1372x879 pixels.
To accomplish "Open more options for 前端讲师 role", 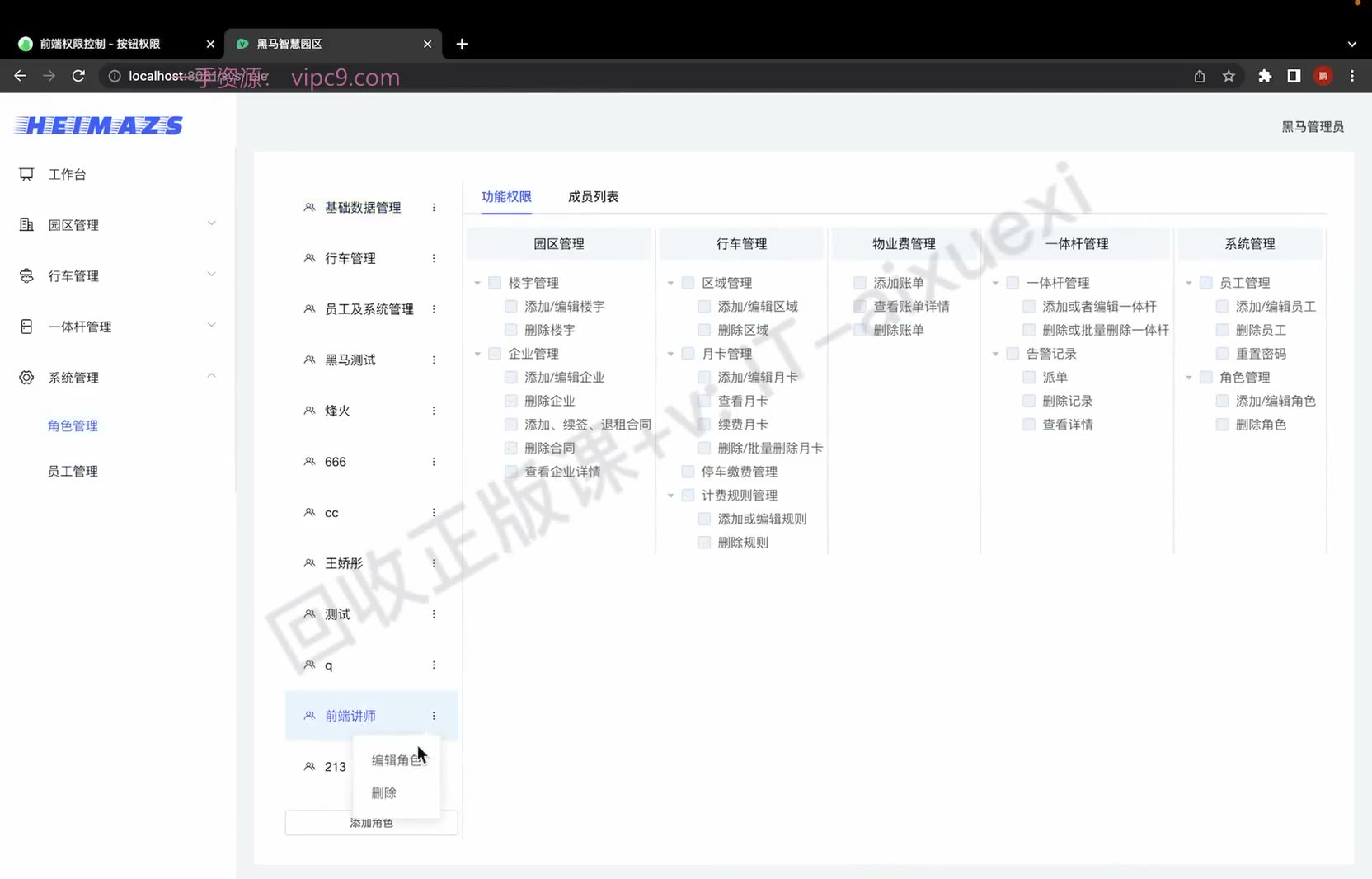I will [434, 716].
